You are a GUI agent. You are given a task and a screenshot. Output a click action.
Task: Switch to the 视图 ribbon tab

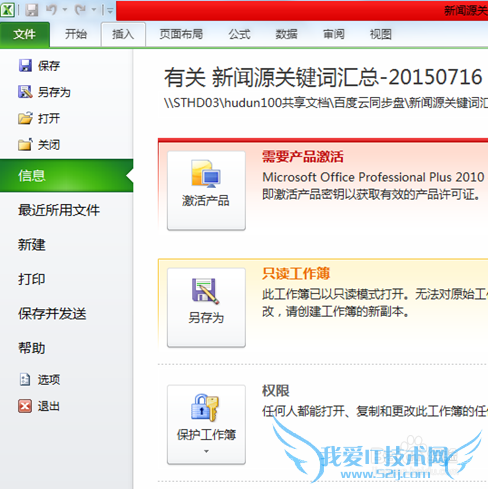[x=381, y=34]
